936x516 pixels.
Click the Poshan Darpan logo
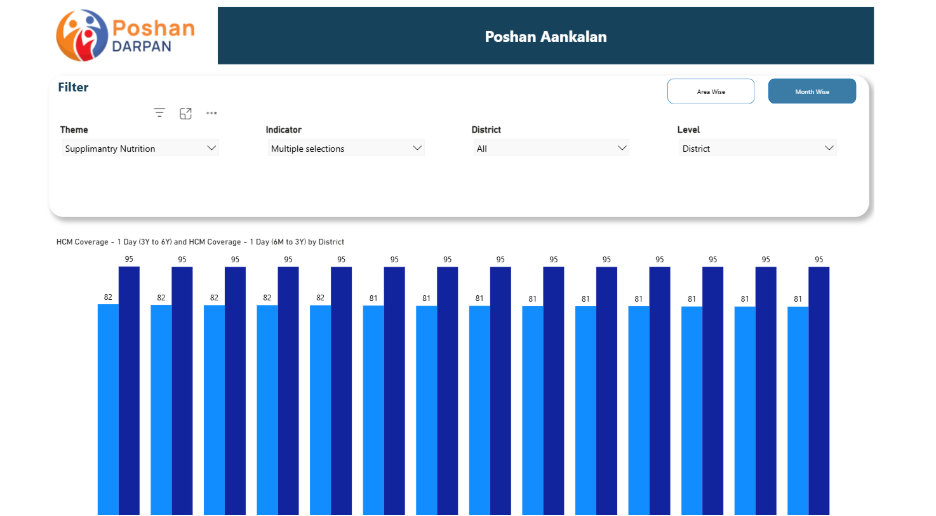(125, 35)
